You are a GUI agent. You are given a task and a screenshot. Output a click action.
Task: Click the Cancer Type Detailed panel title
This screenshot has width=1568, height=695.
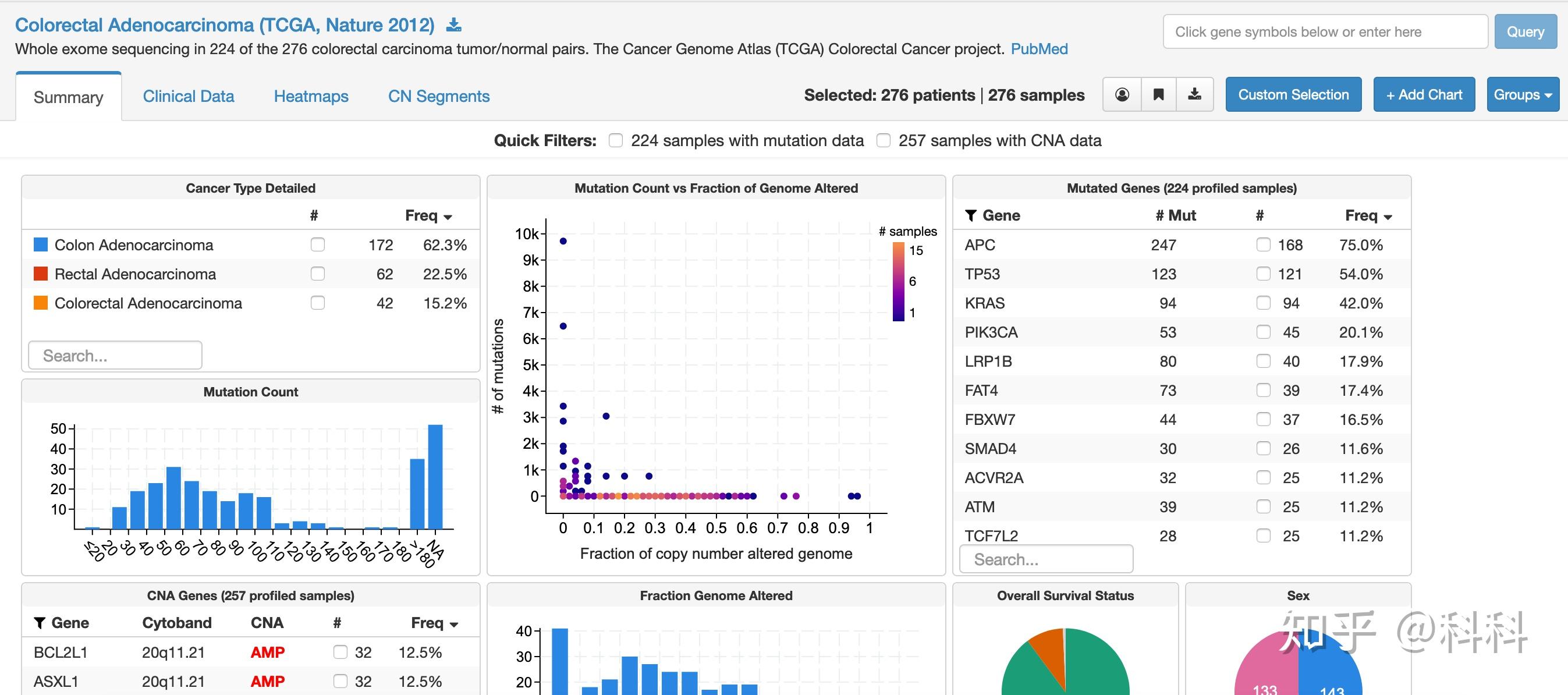pos(251,188)
